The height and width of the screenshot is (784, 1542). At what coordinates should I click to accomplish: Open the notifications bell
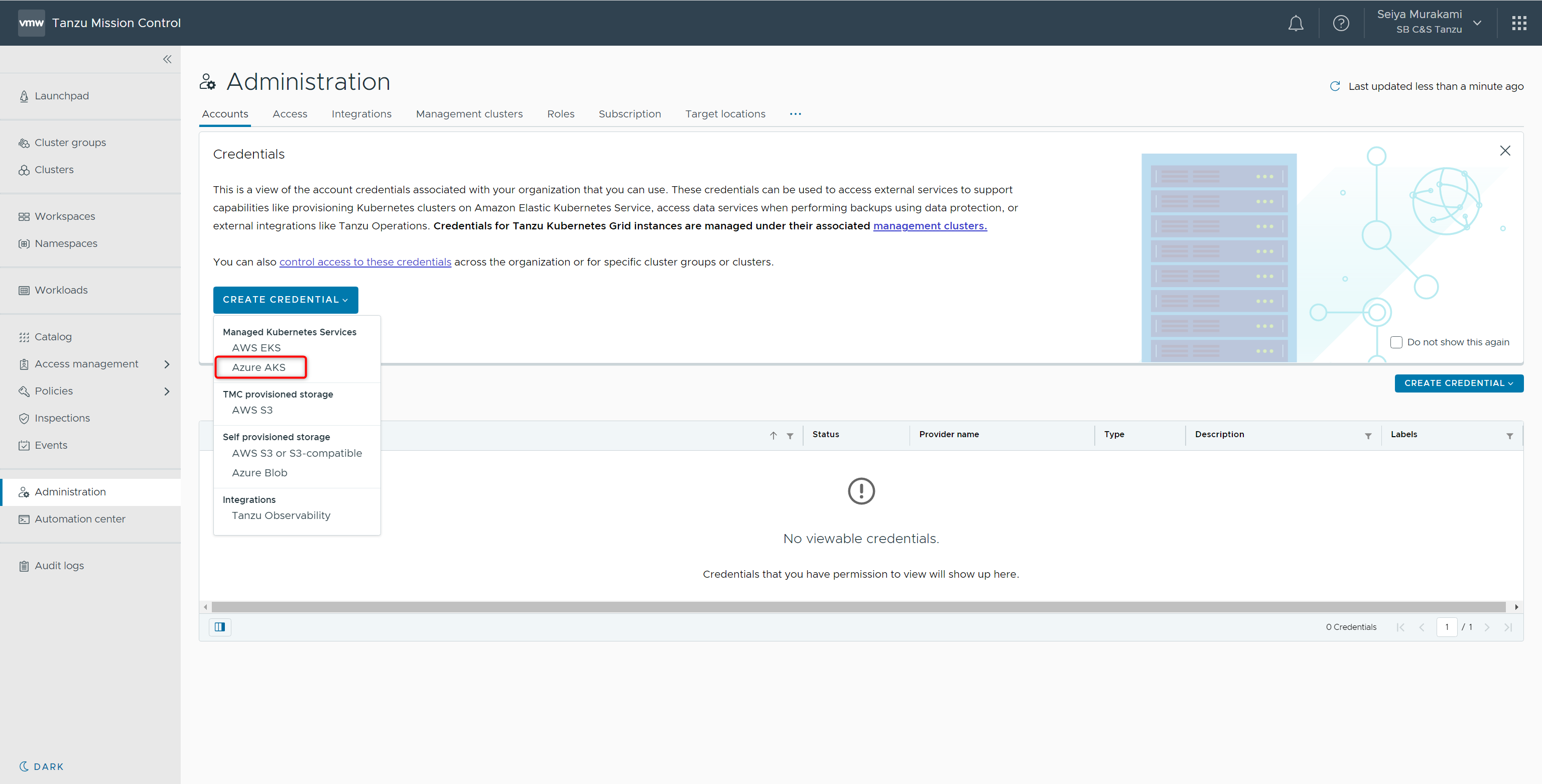[x=1296, y=24]
